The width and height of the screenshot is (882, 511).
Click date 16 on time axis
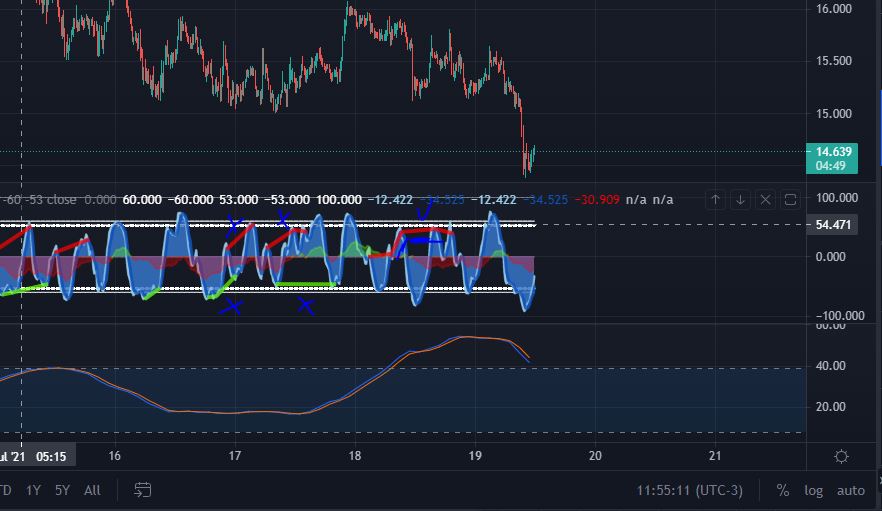114,456
